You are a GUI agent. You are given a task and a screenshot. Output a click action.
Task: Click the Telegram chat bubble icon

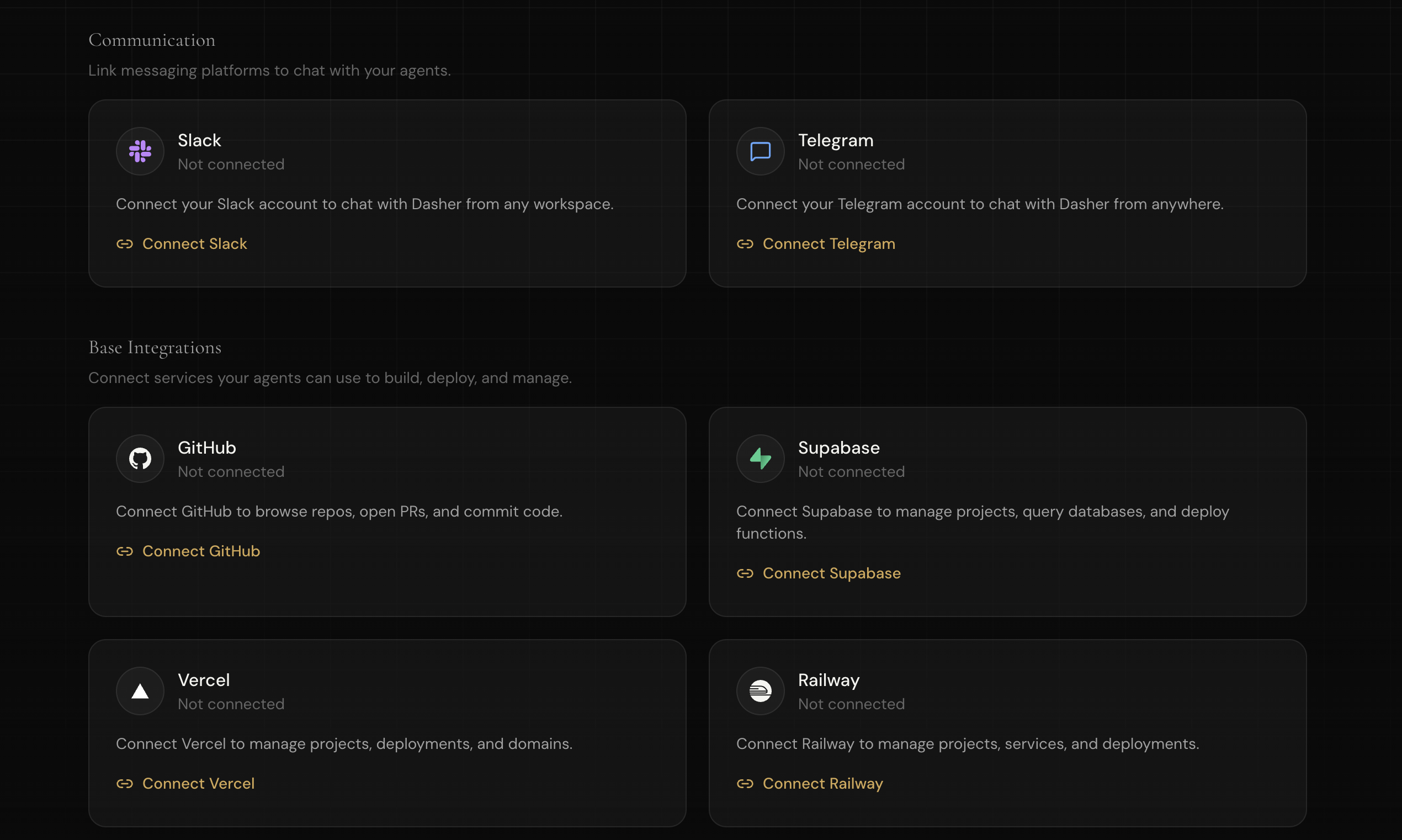point(760,151)
